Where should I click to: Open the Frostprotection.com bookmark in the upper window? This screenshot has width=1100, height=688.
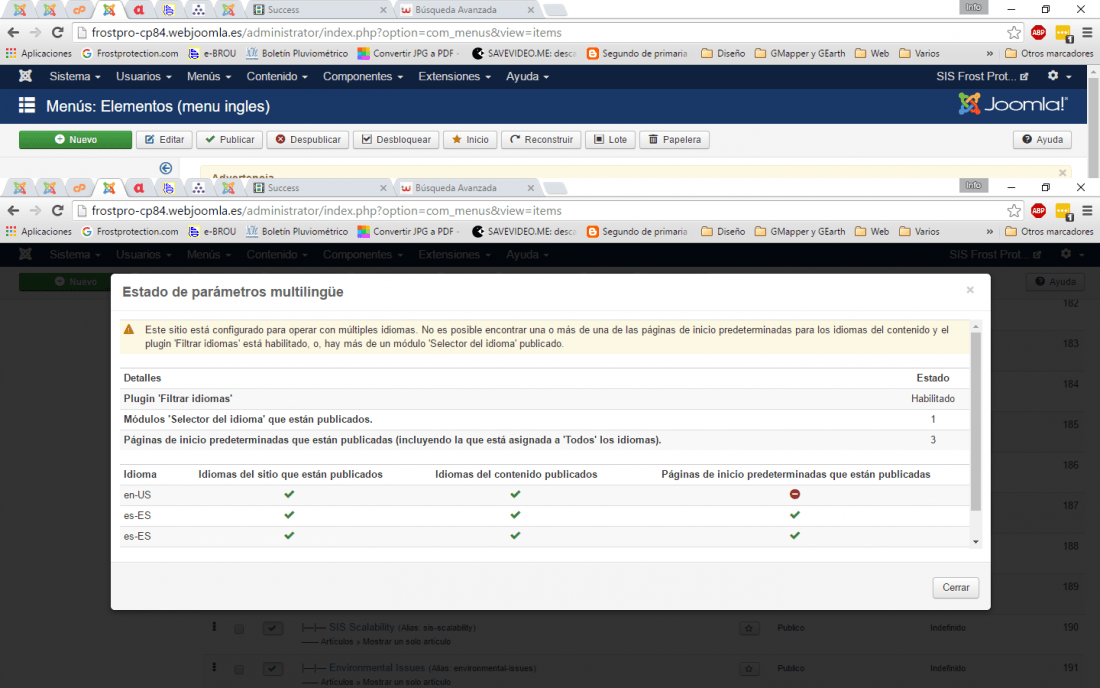tap(130, 53)
